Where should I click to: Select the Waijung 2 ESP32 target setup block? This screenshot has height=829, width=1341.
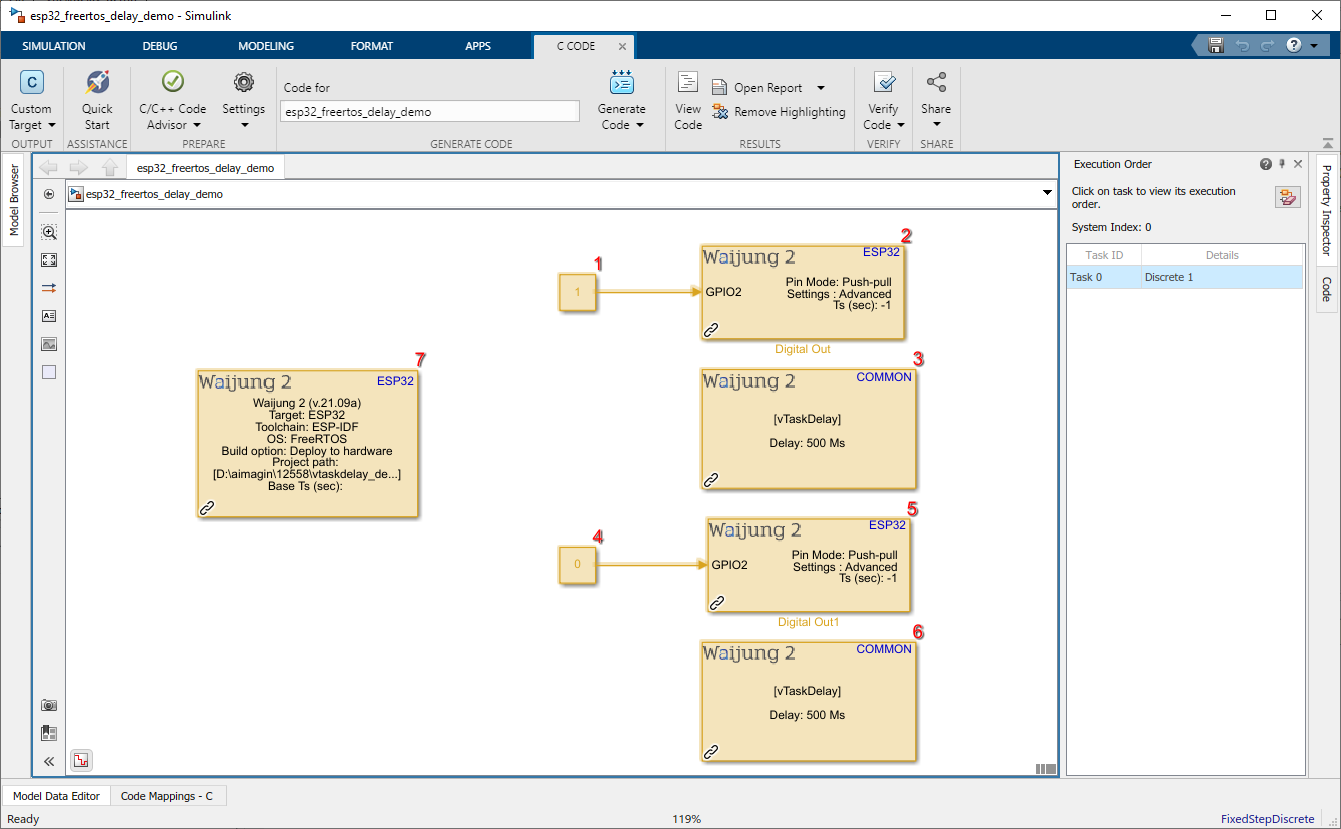[x=307, y=443]
